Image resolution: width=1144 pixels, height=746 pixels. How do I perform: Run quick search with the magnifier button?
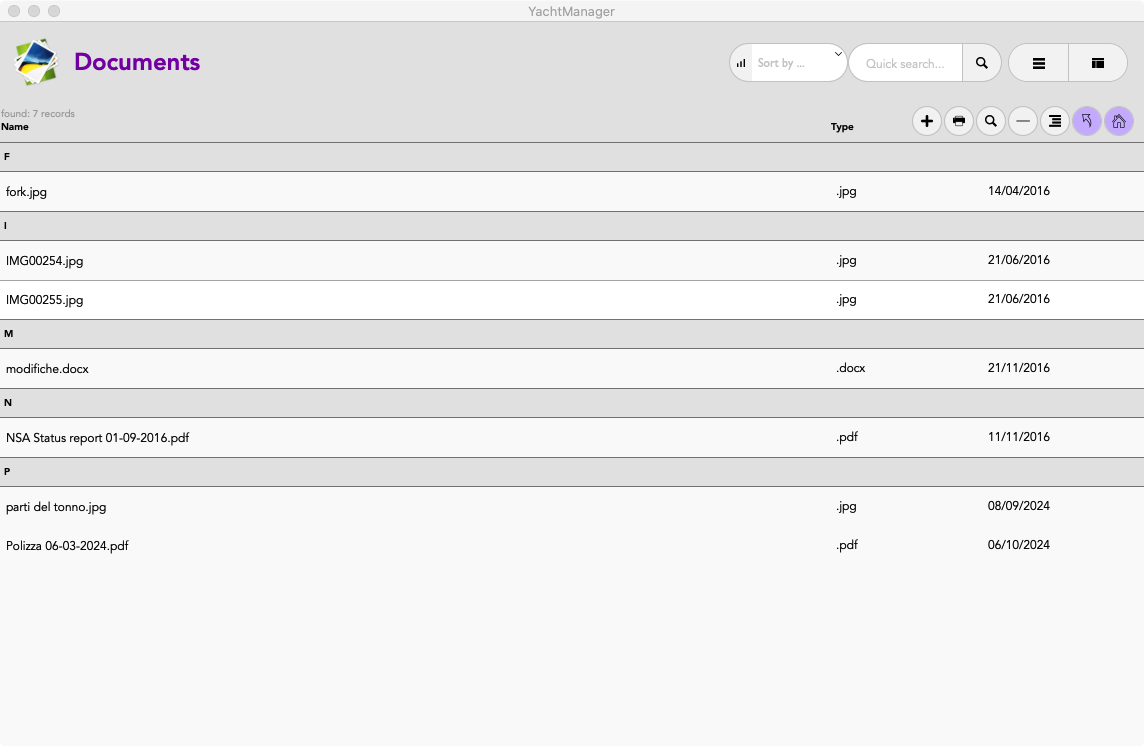982,63
